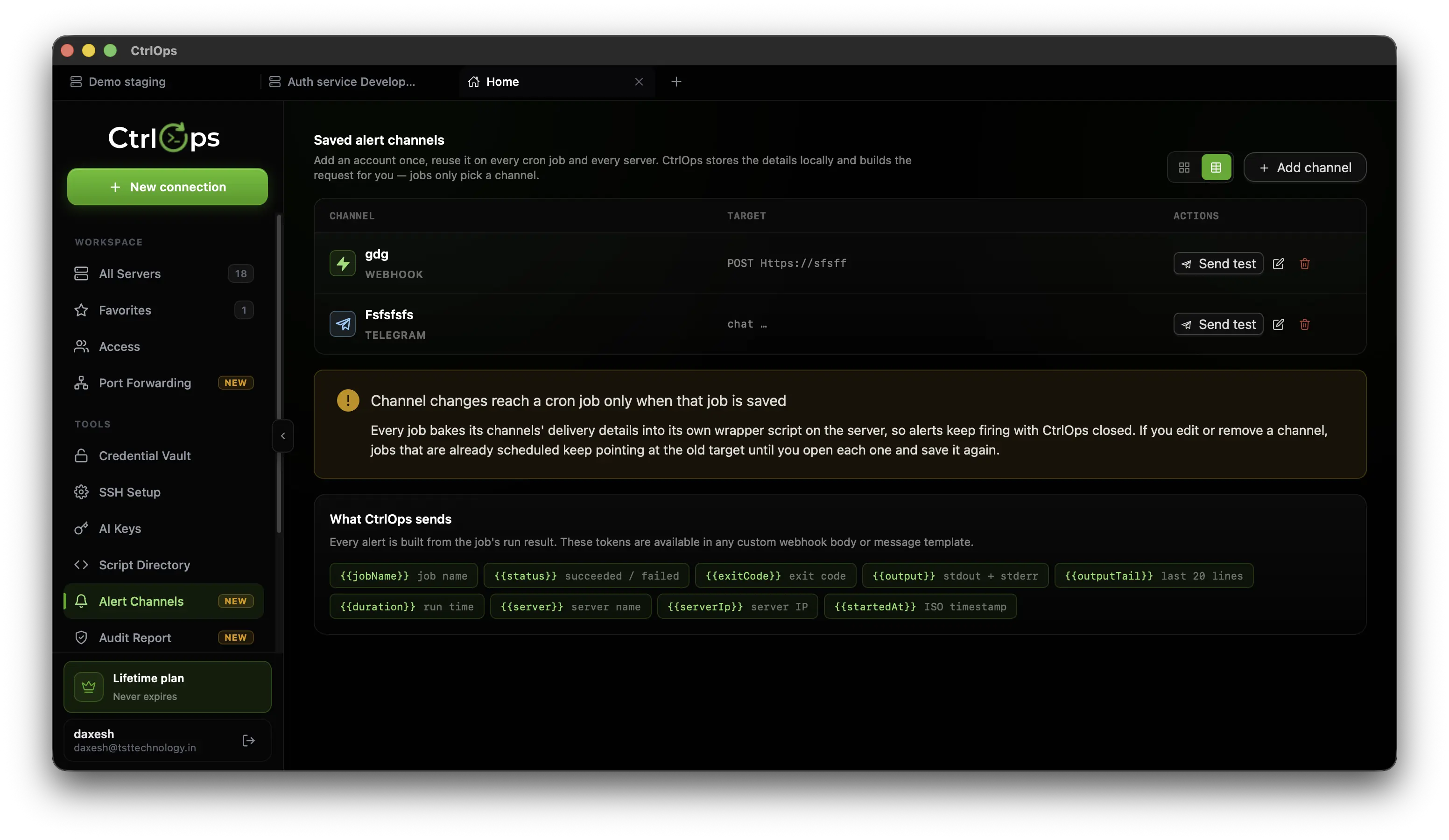Click the All Servers stack icon

tap(81, 273)
